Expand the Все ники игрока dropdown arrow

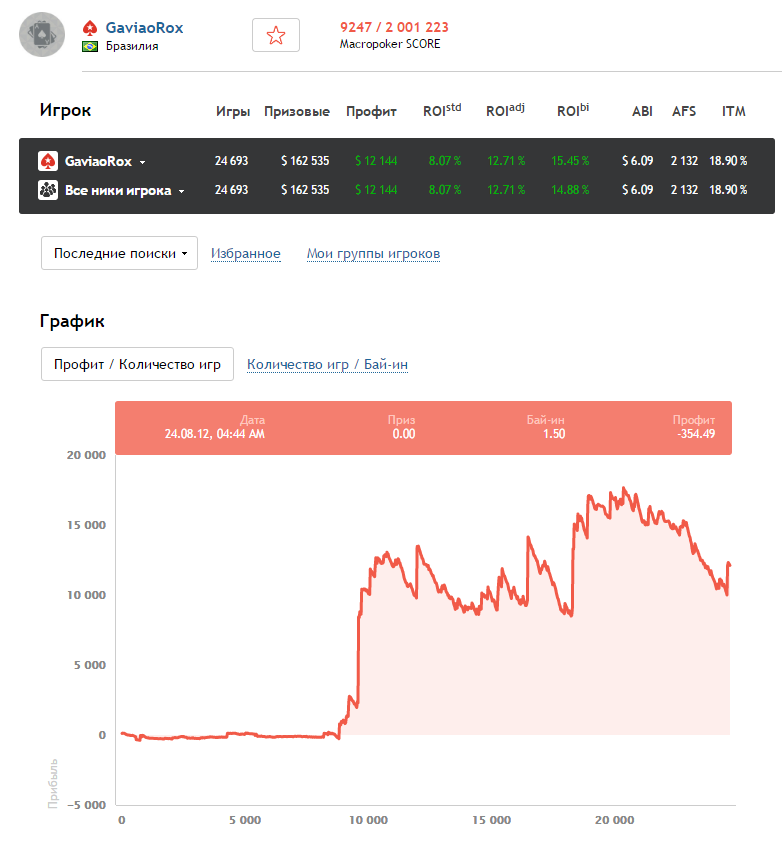pyautogui.click(x=181, y=191)
